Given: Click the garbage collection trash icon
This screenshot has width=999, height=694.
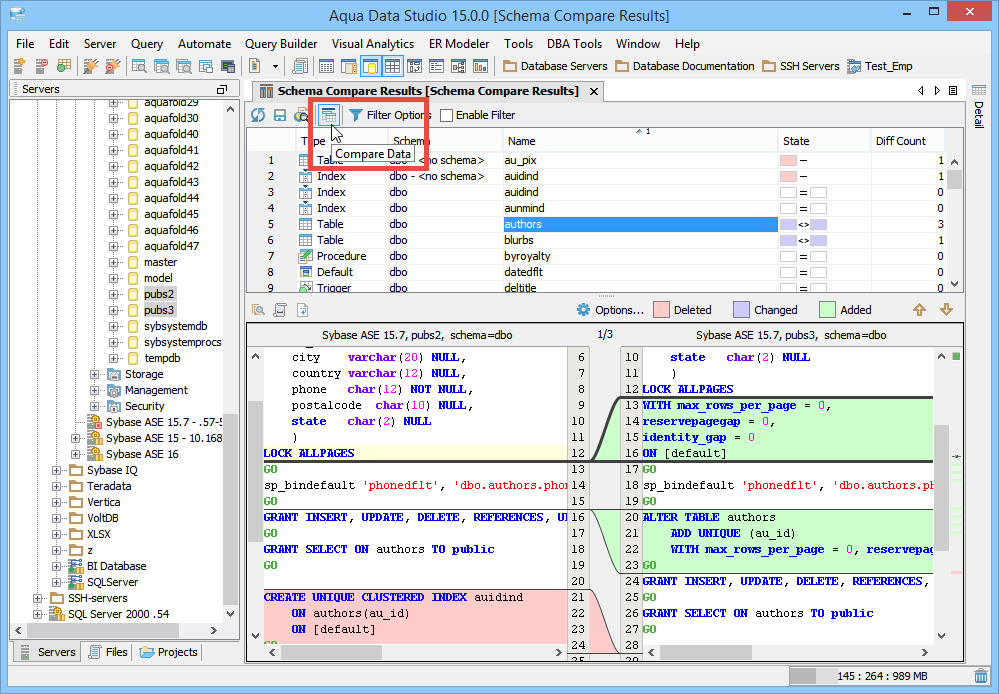Looking at the screenshot, I should tap(981, 677).
